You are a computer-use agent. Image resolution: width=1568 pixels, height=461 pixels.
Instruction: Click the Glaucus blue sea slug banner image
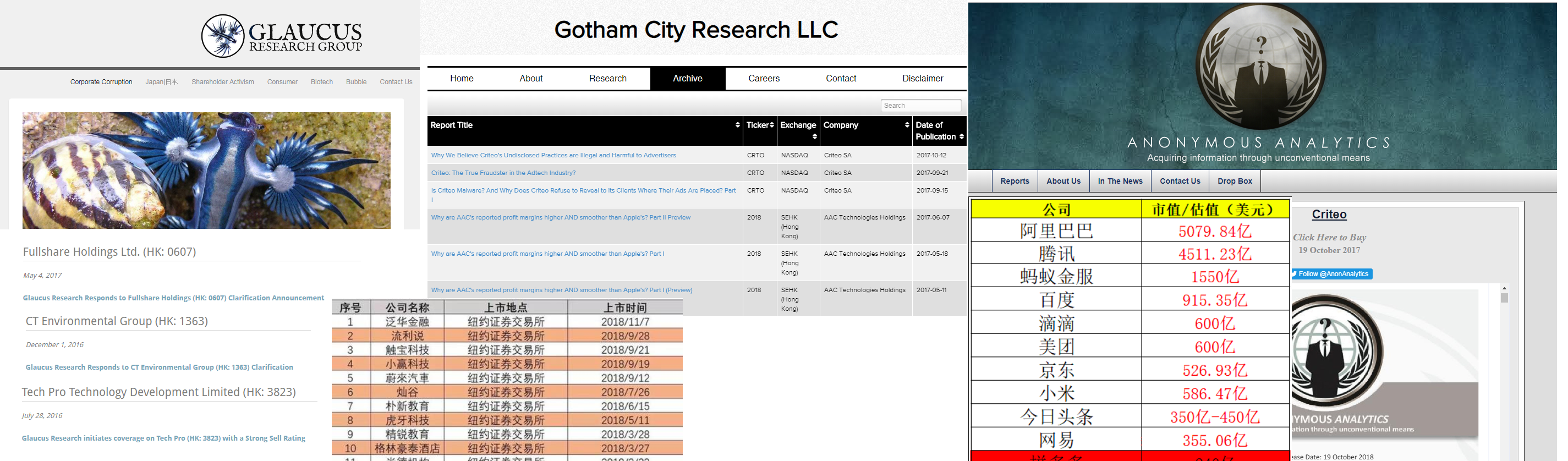[206, 171]
